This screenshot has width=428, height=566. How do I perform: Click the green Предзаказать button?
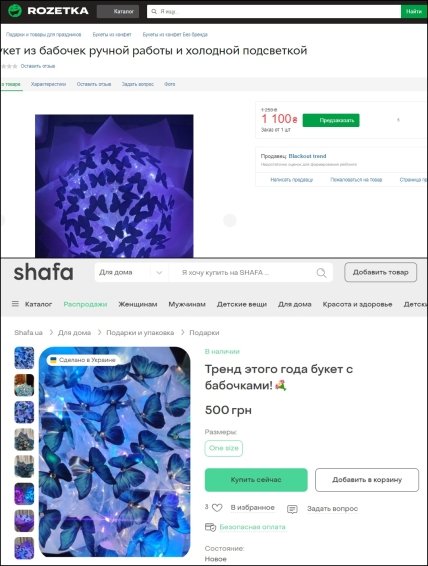331,120
